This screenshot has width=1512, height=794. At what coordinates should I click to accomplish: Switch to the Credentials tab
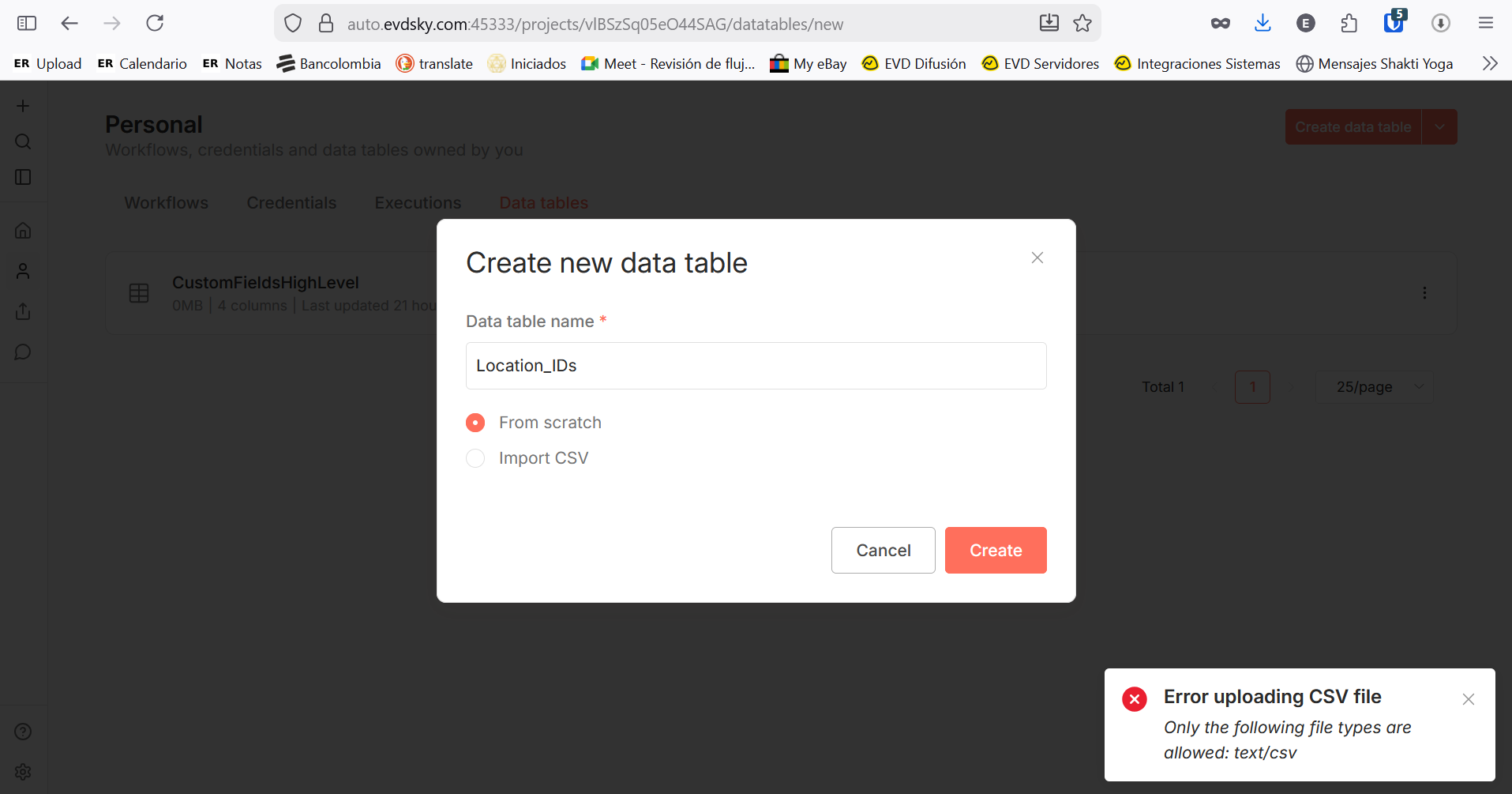(x=291, y=203)
